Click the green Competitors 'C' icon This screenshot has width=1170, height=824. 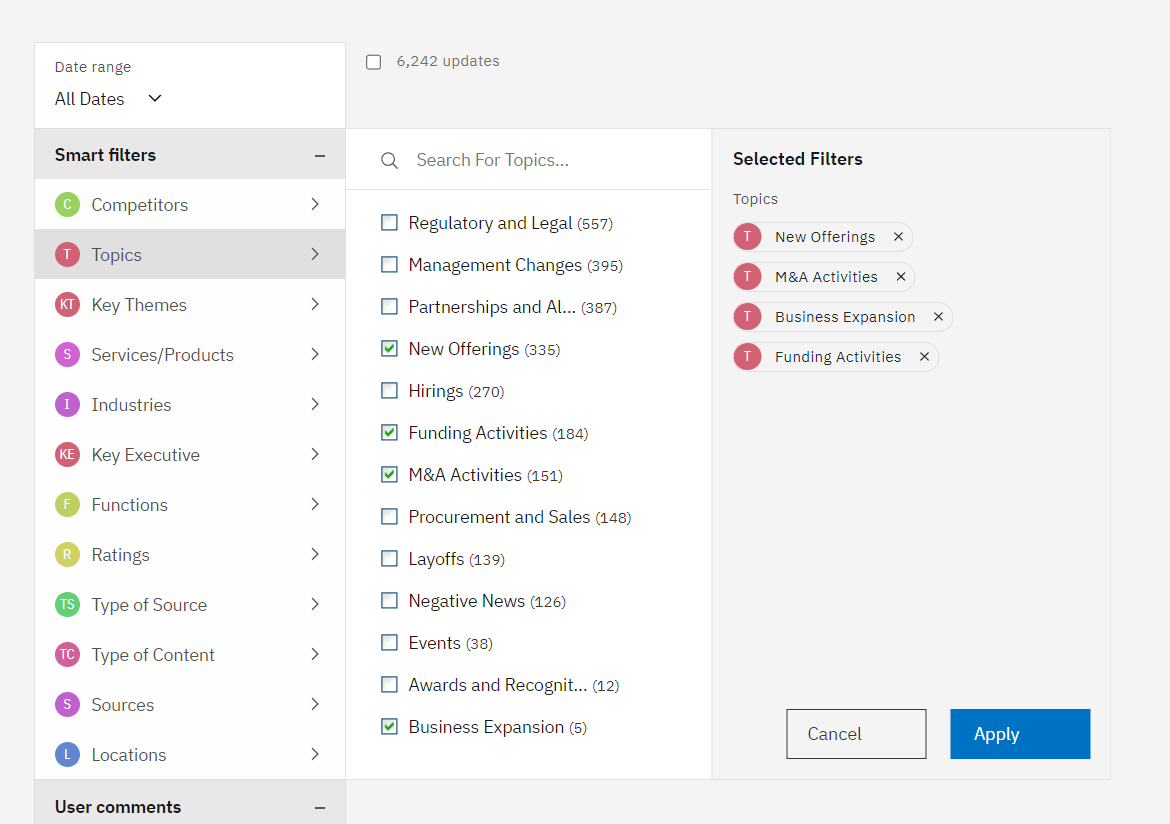[67, 205]
